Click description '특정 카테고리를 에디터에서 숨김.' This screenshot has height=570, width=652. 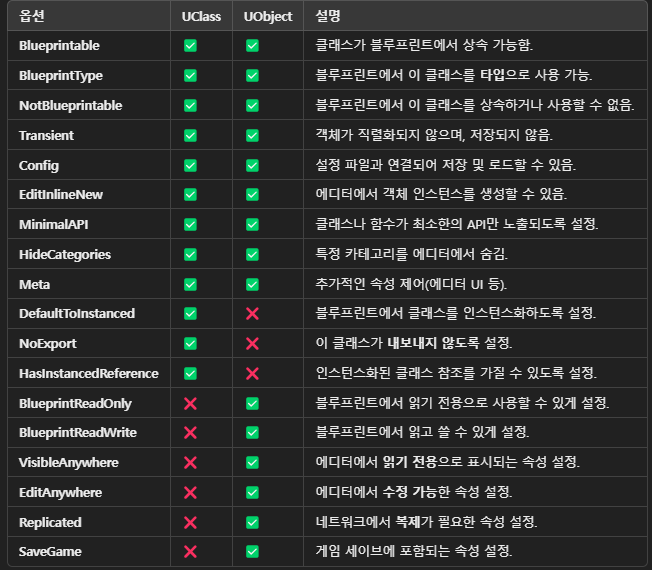coord(412,254)
